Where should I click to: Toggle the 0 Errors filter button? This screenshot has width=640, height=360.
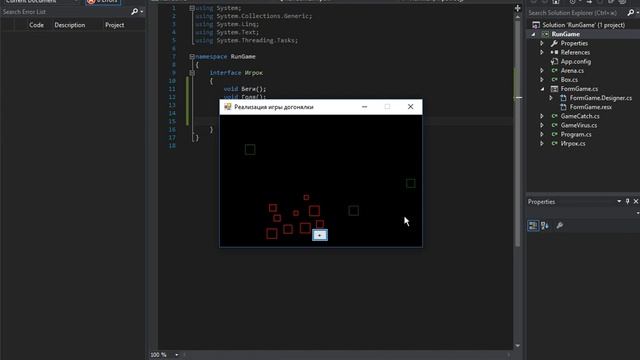(103, 1)
